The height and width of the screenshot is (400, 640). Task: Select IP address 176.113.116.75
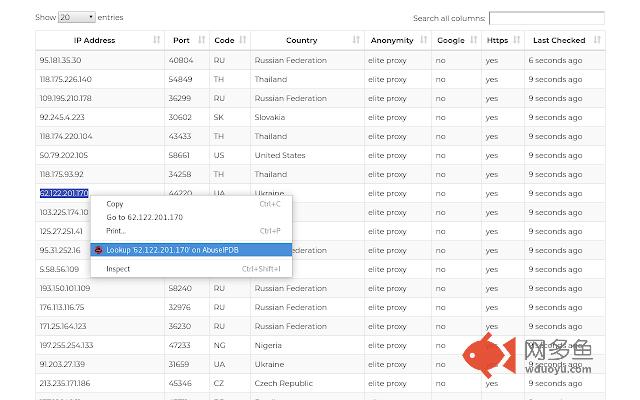62,307
